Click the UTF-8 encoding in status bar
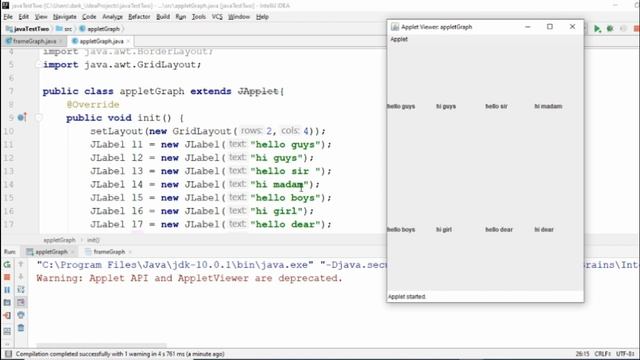The height and width of the screenshot is (360, 640). (x=625, y=354)
